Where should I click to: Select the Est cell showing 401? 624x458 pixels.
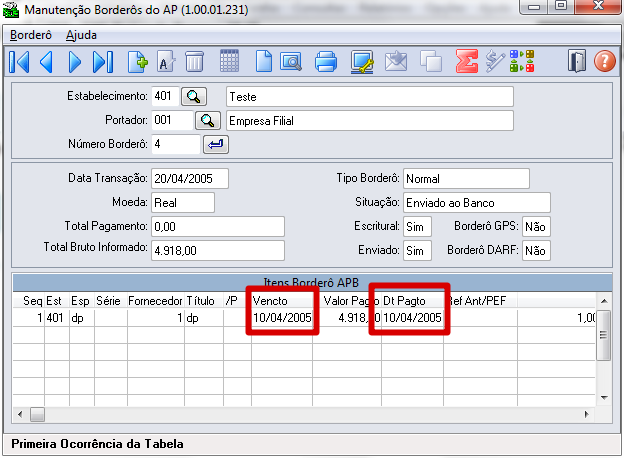coord(57,318)
